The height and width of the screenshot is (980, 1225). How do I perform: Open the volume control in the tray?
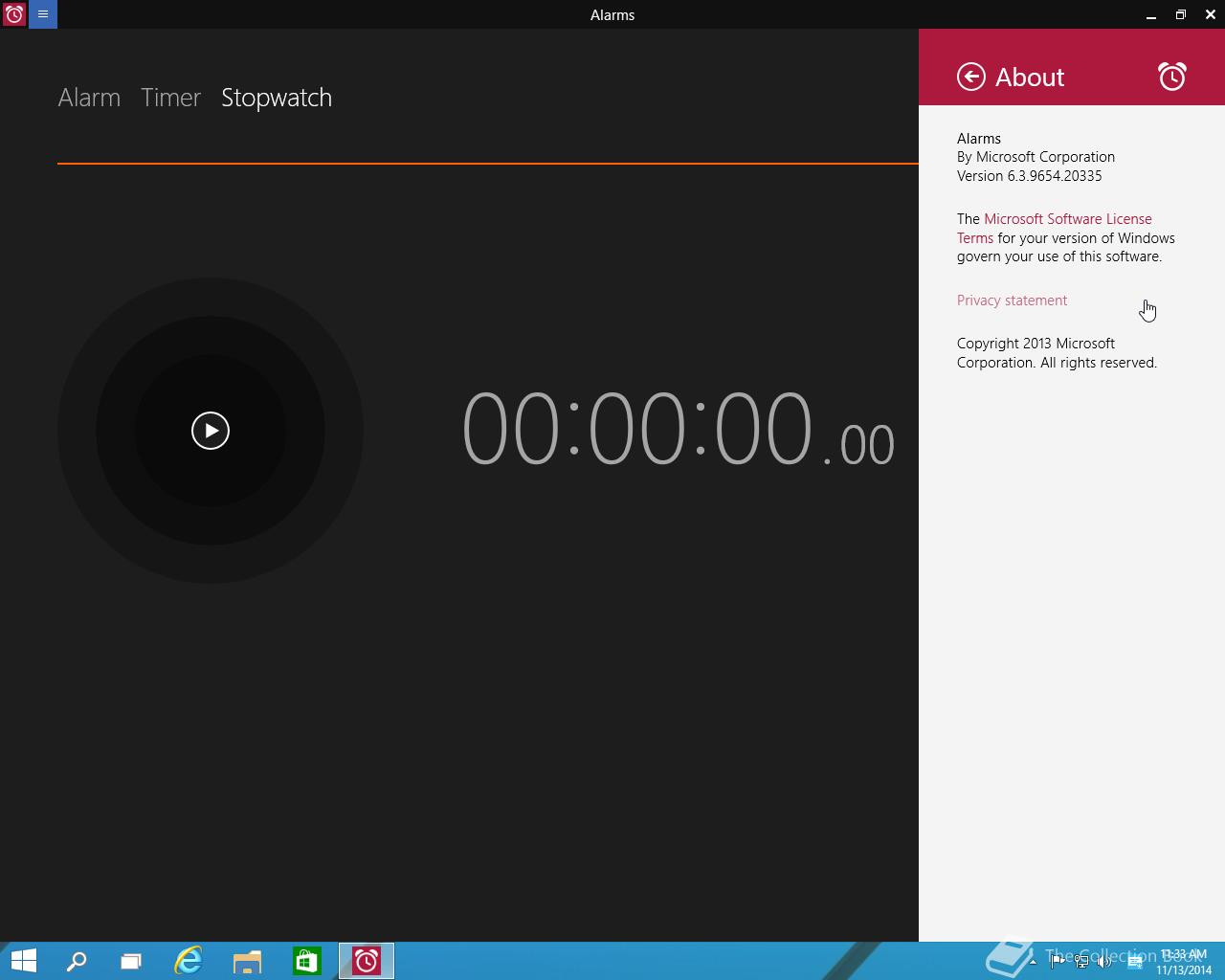(x=1105, y=962)
